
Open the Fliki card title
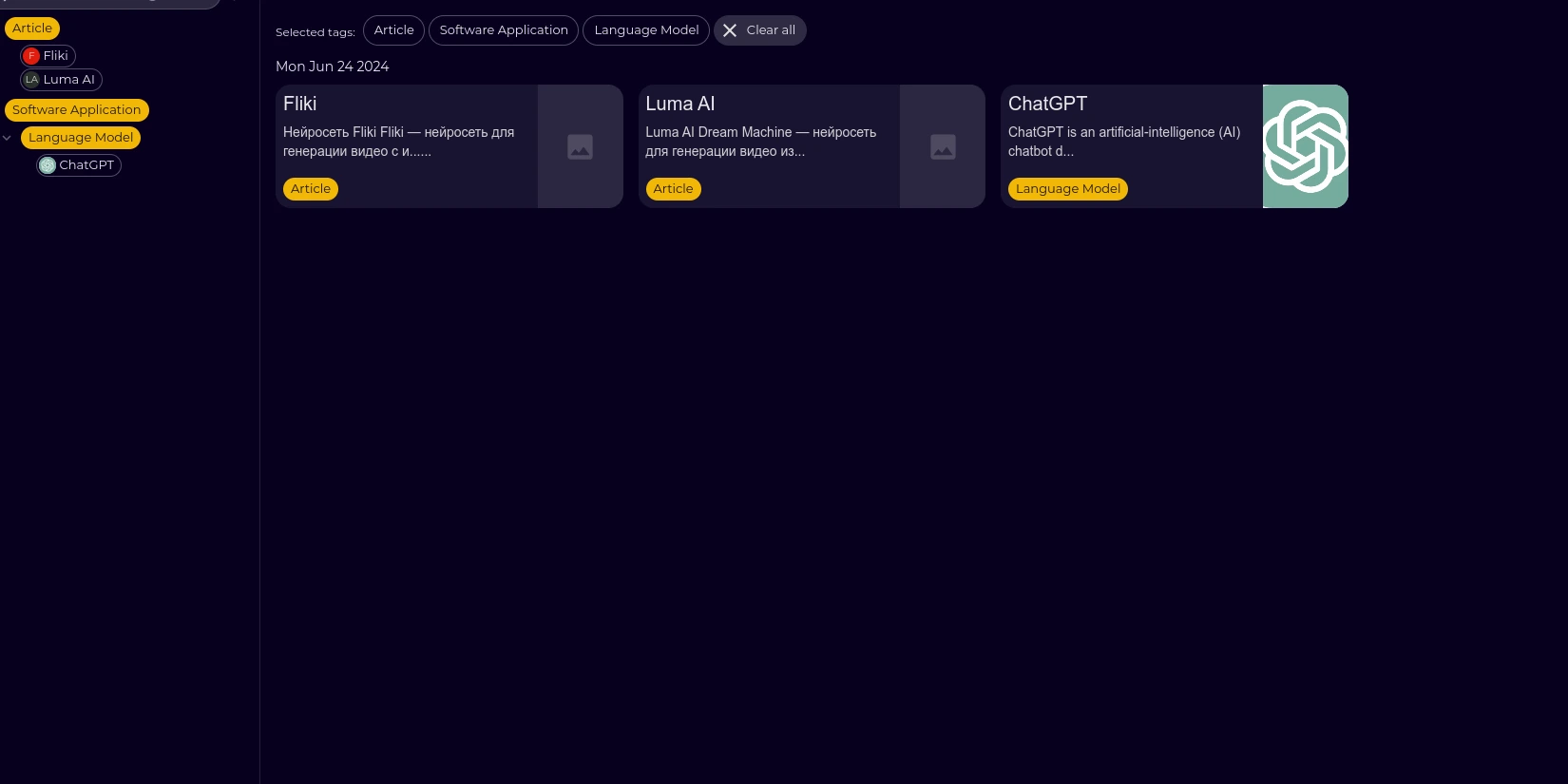click(300, 104)
